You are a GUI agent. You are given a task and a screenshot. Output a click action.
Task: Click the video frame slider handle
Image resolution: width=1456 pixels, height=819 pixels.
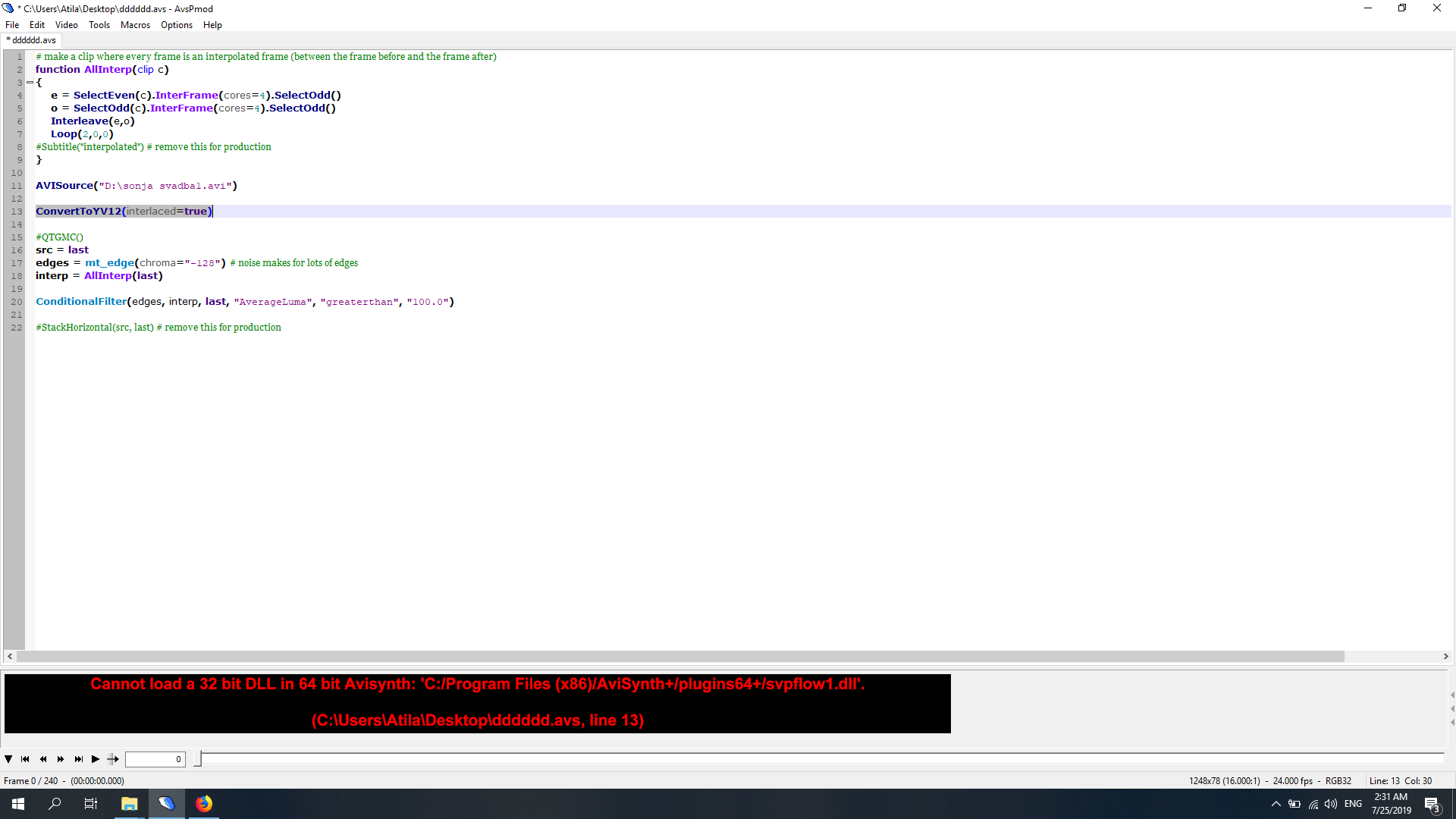(x=198, y=758)
